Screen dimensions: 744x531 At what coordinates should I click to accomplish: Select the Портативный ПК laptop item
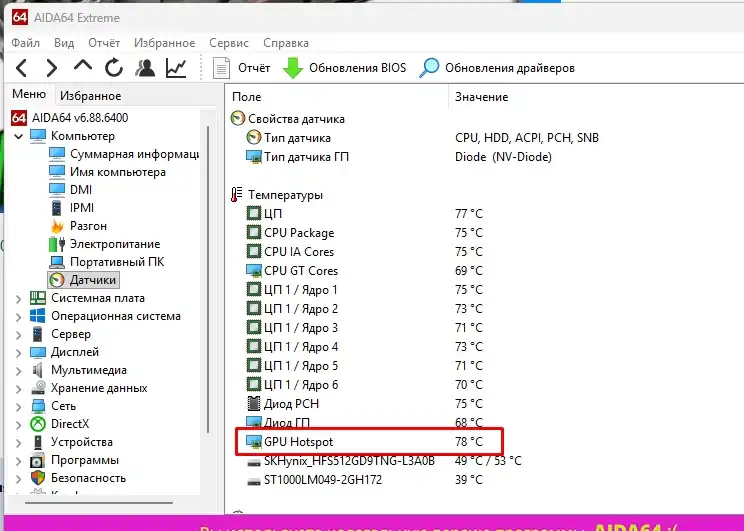tap(107, 262)
